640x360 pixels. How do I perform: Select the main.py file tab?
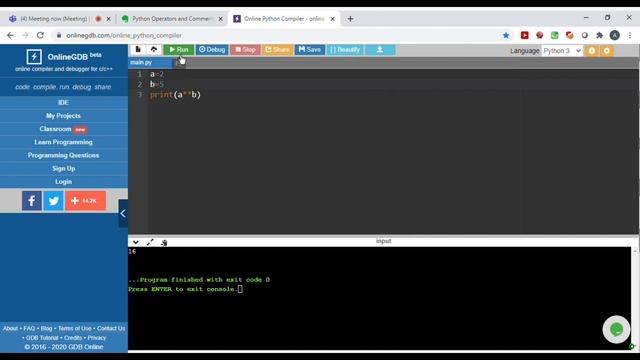click(x=150, y=62)
